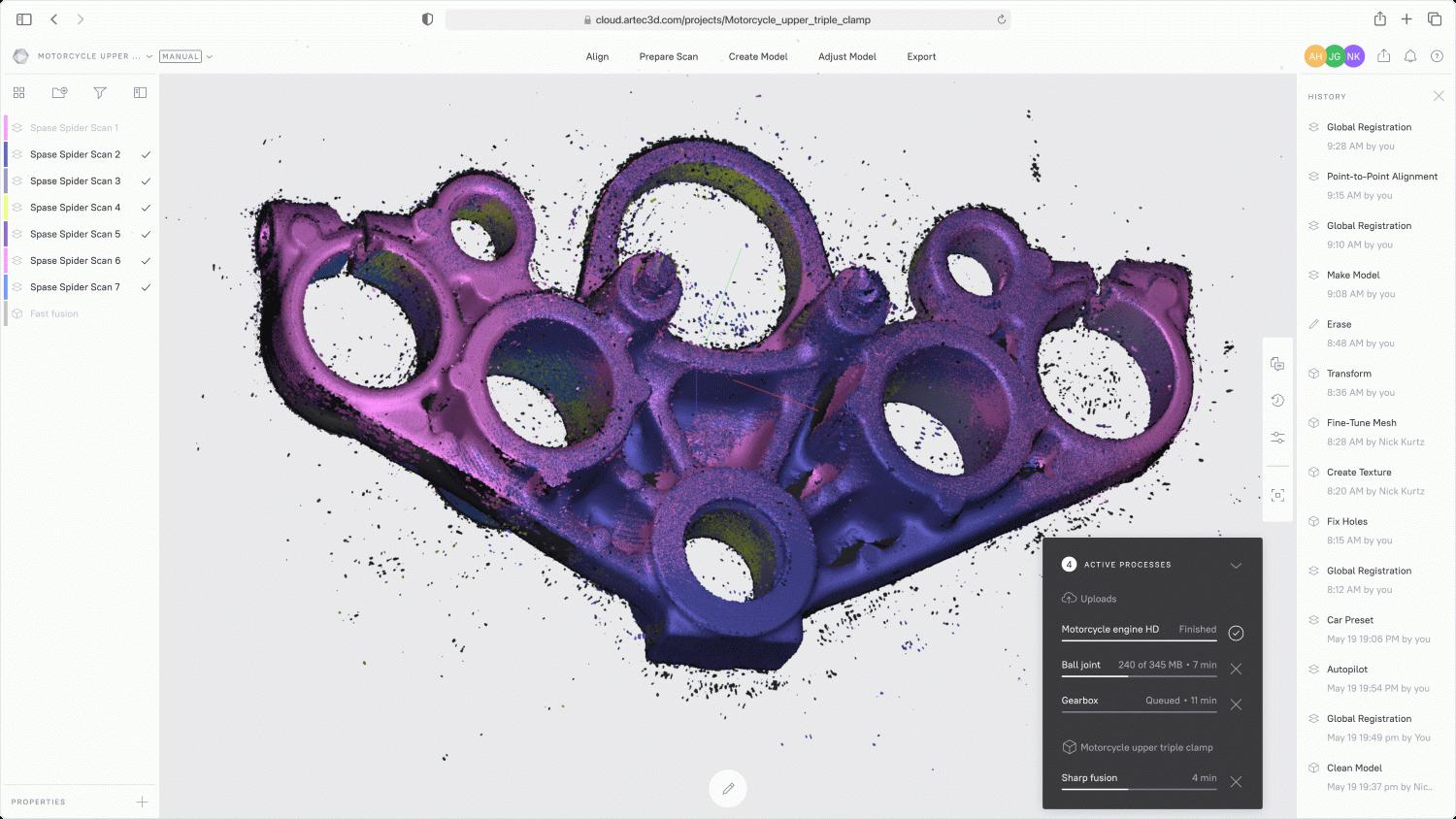Uncheck Spase Spider Scan 5
Image resolution: width=1456 pixels, height=819 pixels.
point(146,235)
